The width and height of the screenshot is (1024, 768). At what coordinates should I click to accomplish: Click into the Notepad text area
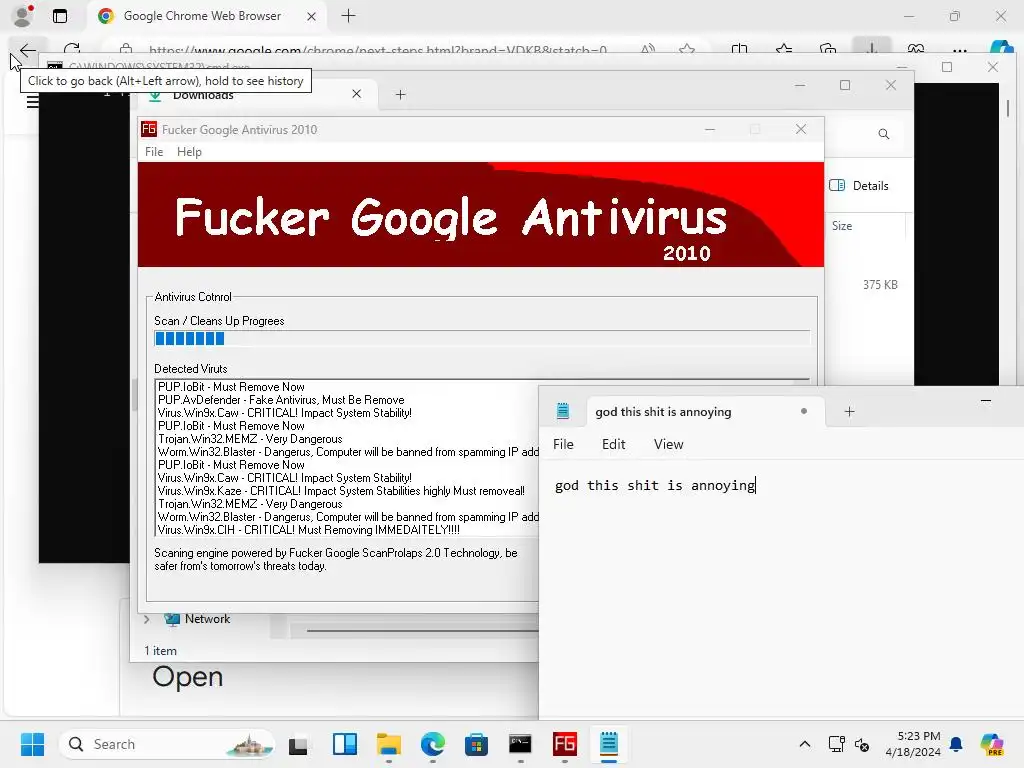pos(781,588)
